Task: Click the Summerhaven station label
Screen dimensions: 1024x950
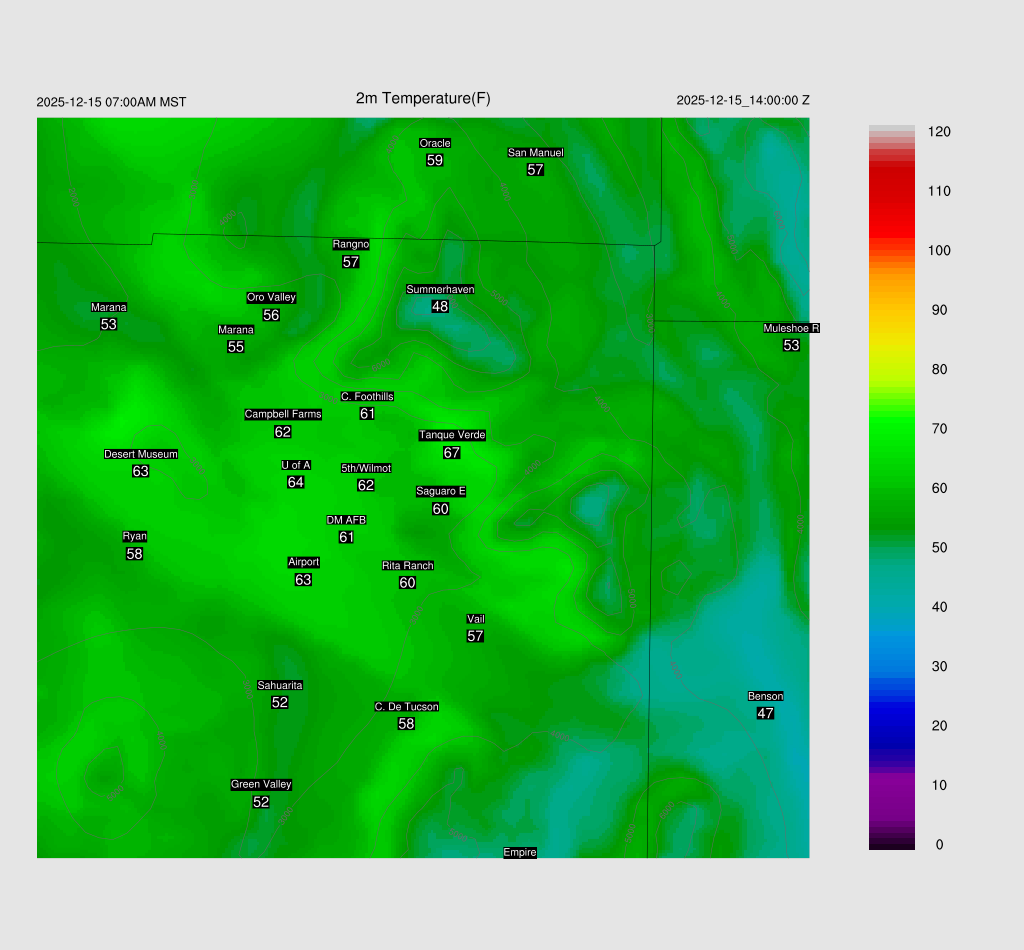Action: tap(440, 289)
